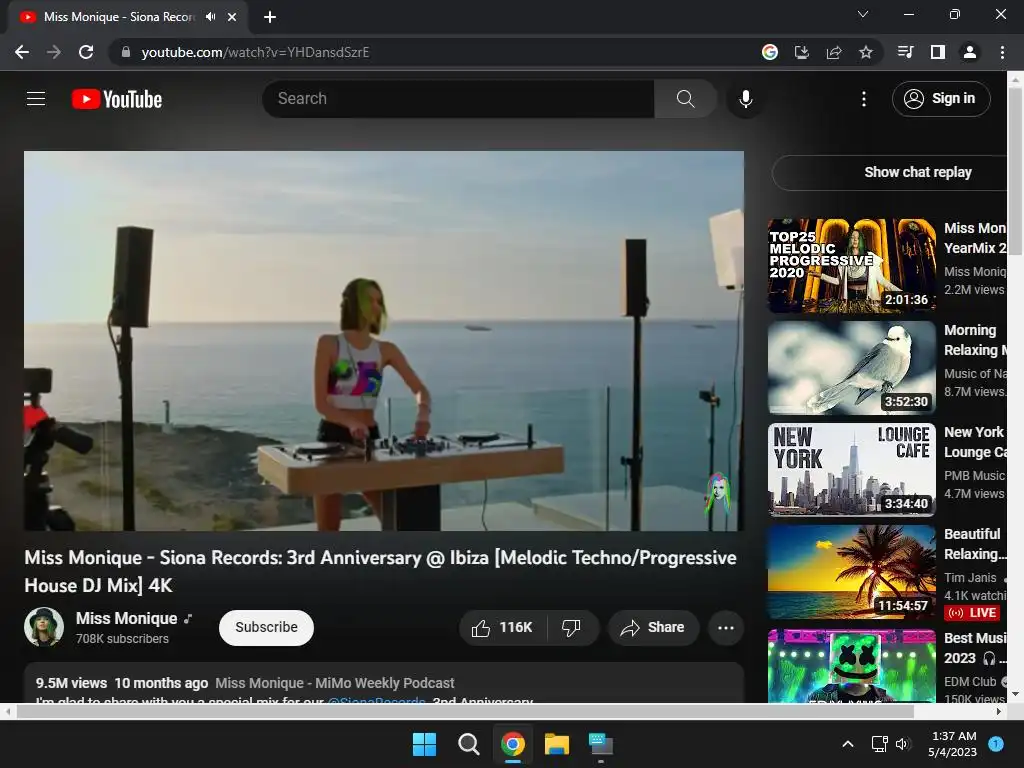Toggle Chrome side panel
This screenshot has width=1024, height=768.
938,52
